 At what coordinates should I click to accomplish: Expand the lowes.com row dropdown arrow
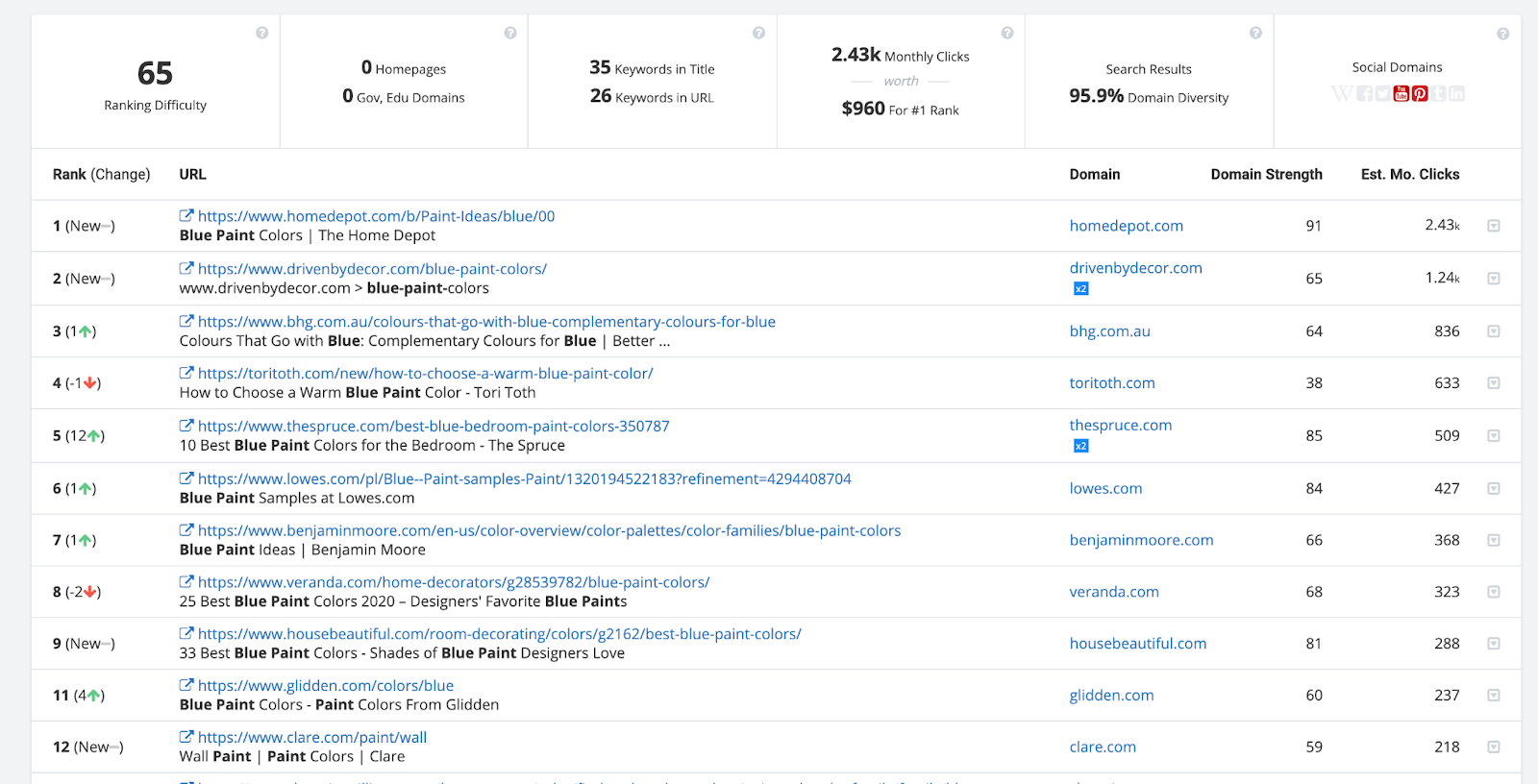click(x=1494, y=488)
